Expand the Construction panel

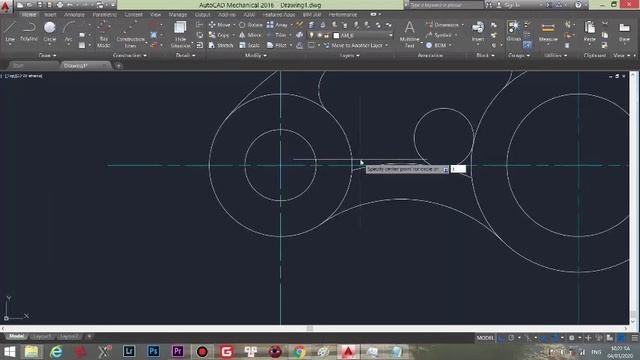[x=130, y=56]
